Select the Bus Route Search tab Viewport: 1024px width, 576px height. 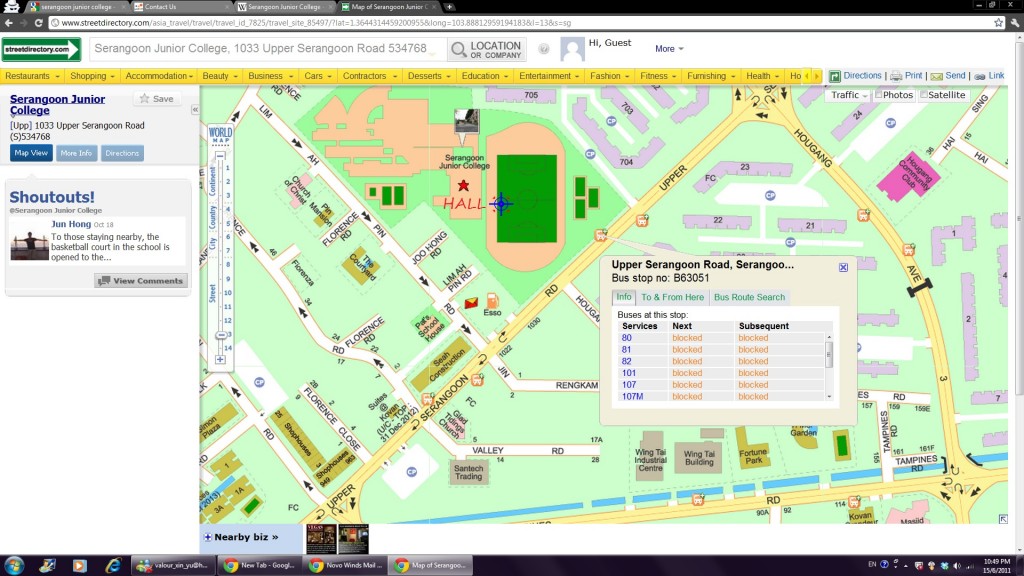pyautogui.click(x=749, y=297)
